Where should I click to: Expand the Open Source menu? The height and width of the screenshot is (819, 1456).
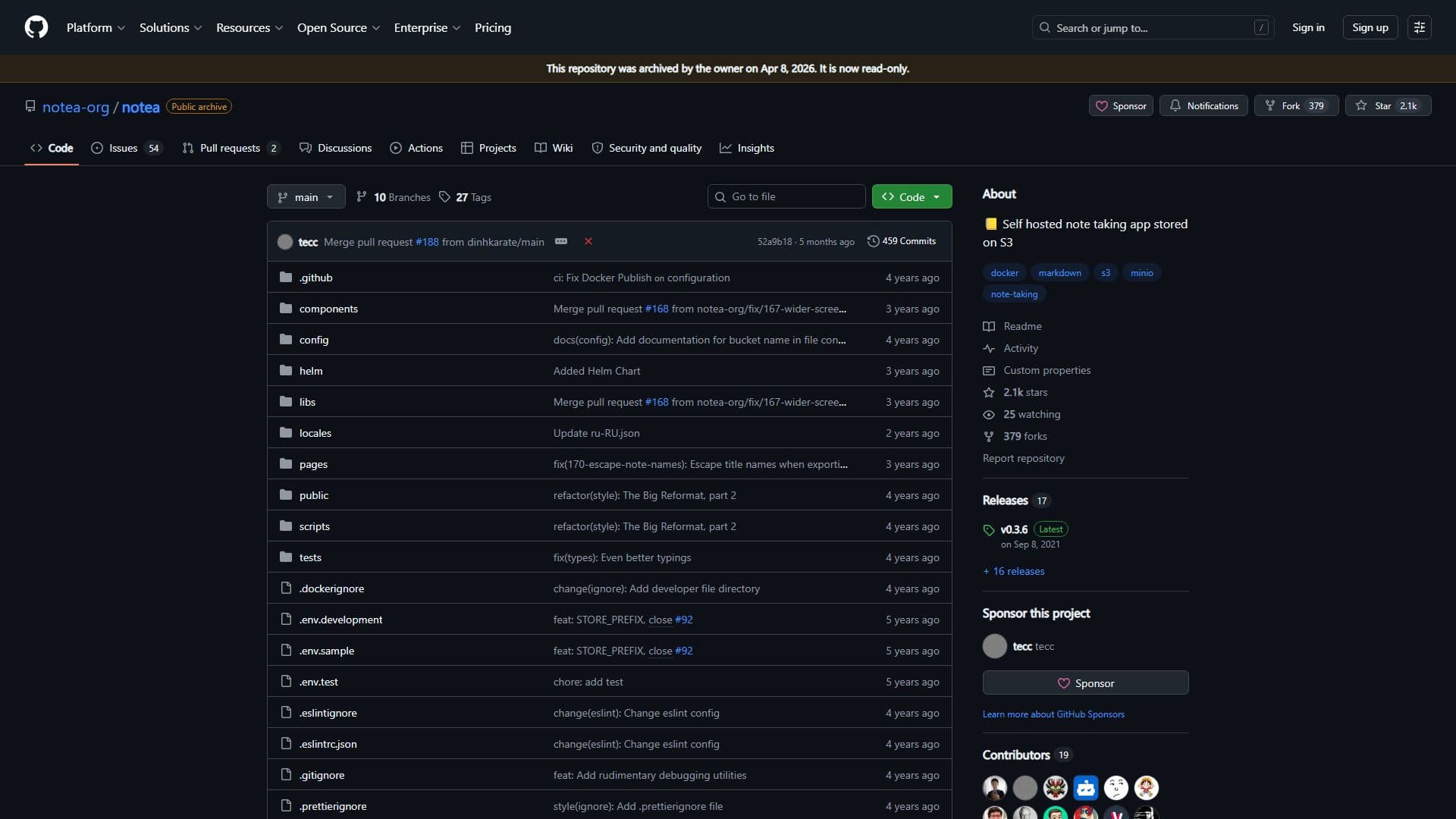pos(338,27)
